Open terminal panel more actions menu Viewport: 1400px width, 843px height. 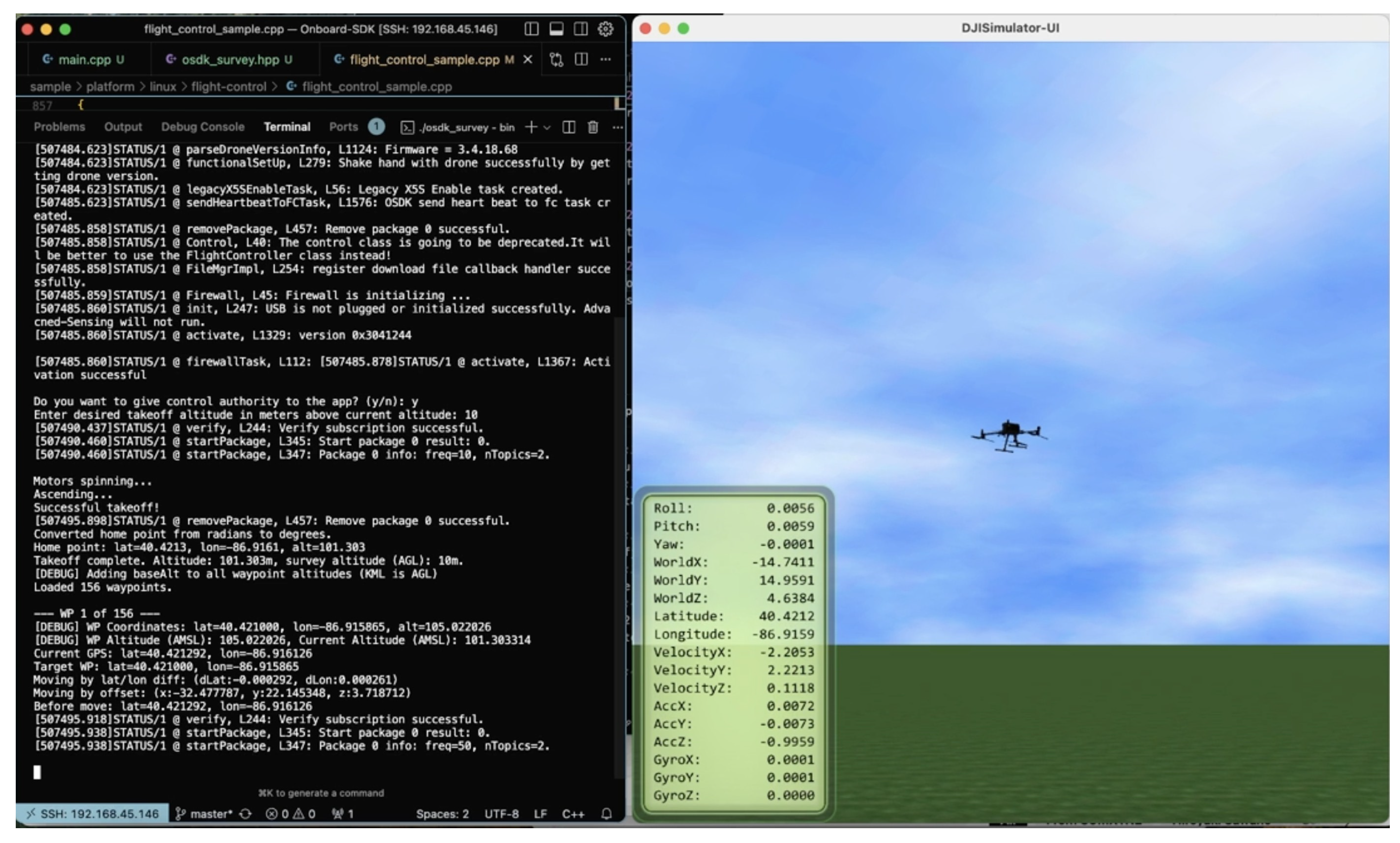pos(617,127)
